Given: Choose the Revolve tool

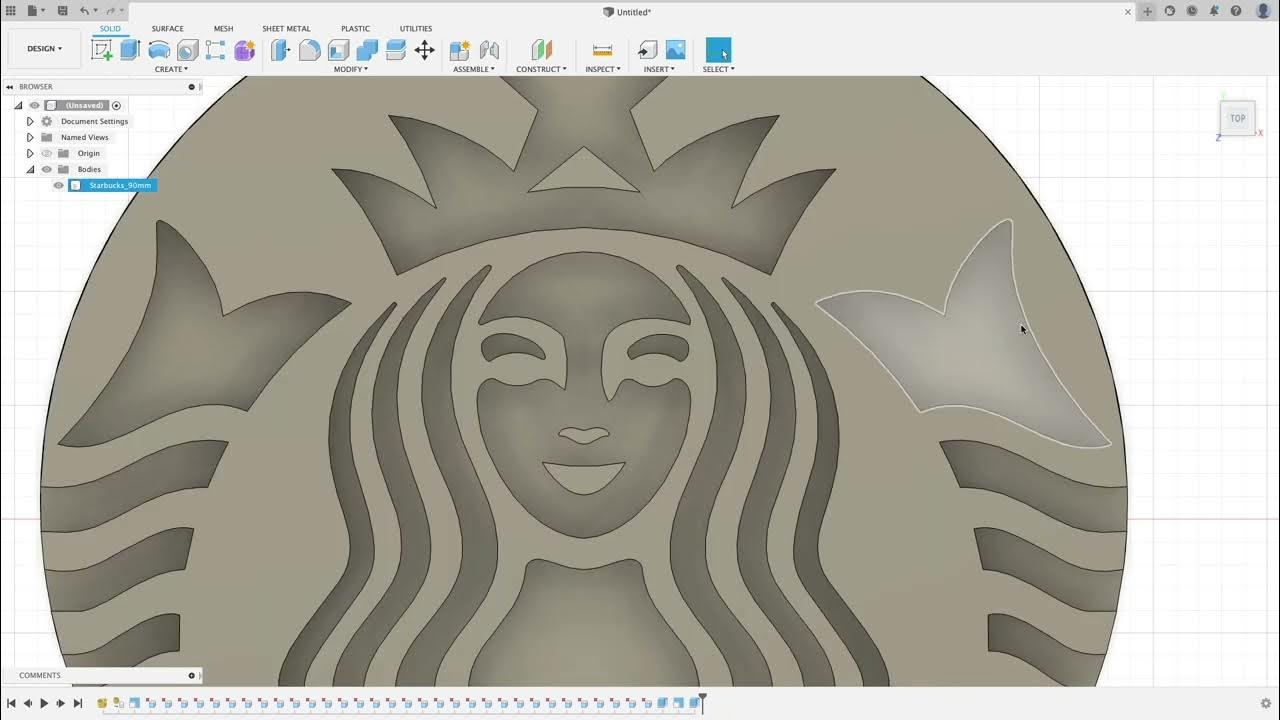Looking at the screenshot, I should pos(159,50).
